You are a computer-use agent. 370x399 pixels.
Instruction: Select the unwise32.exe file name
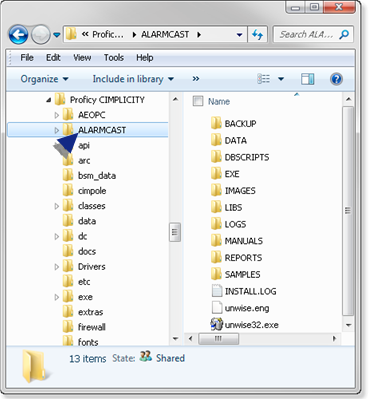[x=252, y=325]
